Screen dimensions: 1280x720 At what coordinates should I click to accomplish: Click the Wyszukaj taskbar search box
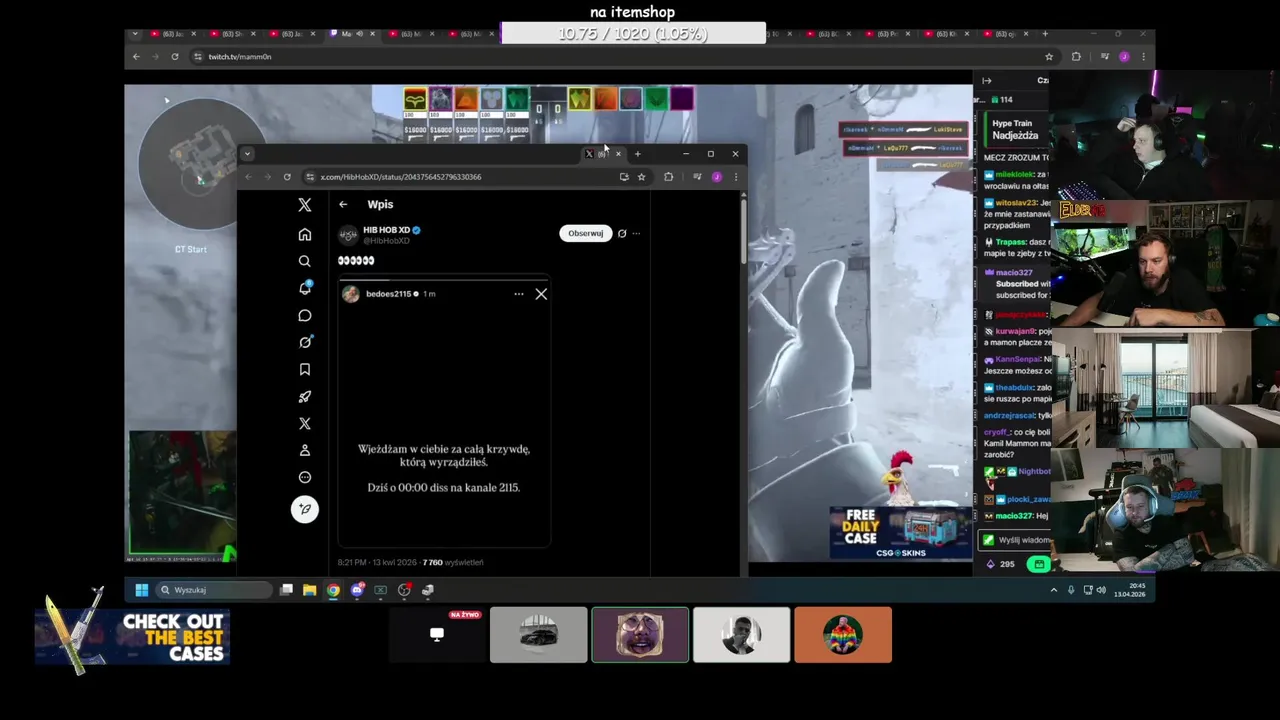click(215, 590)
